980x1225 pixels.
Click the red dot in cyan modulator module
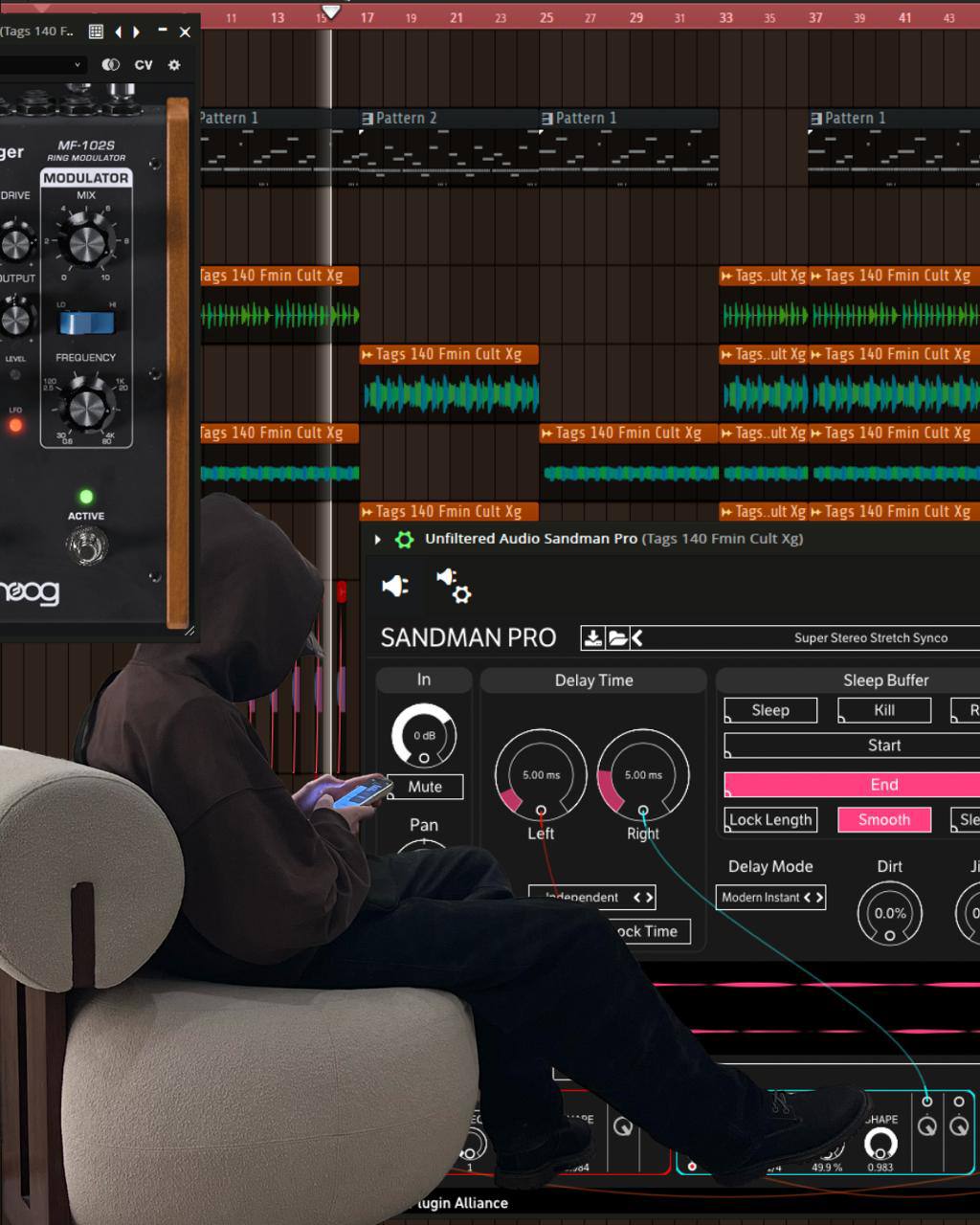pos(692,1166)
